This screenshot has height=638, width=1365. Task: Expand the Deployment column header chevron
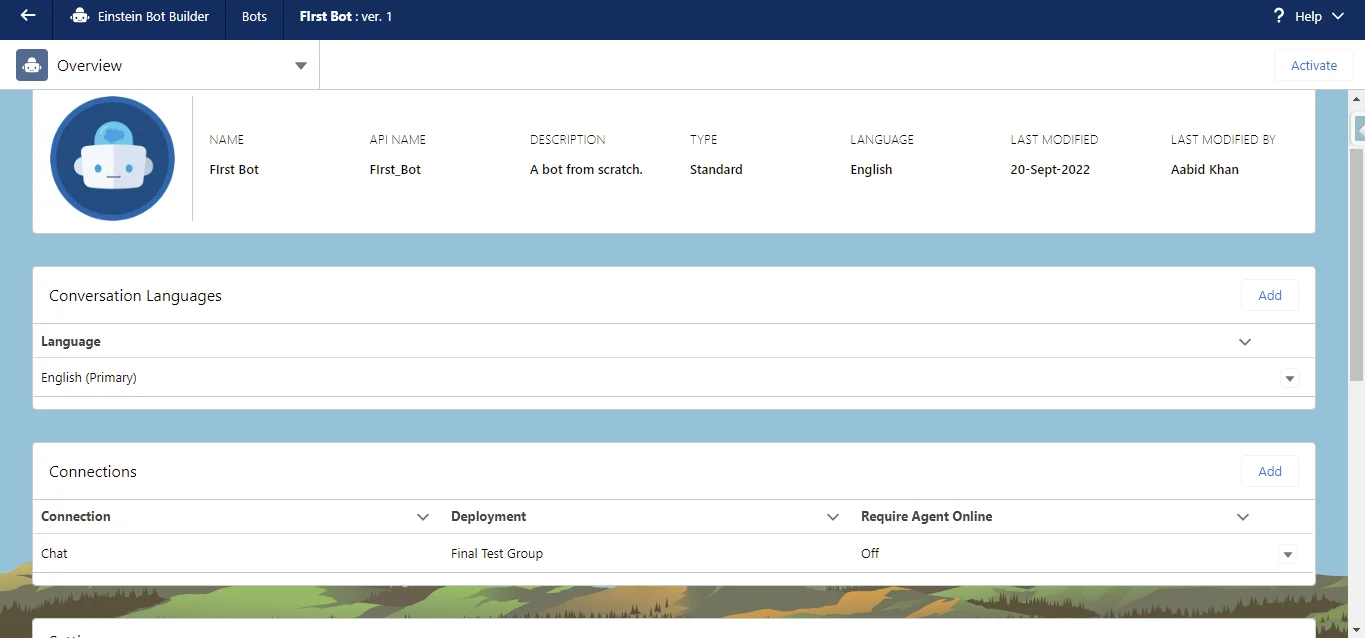tap(832, 517)
